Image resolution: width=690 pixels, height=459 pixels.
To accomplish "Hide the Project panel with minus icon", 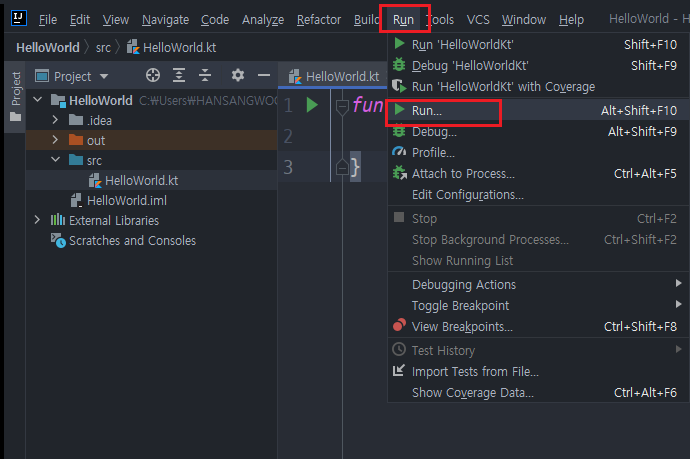I will [264, 75].
